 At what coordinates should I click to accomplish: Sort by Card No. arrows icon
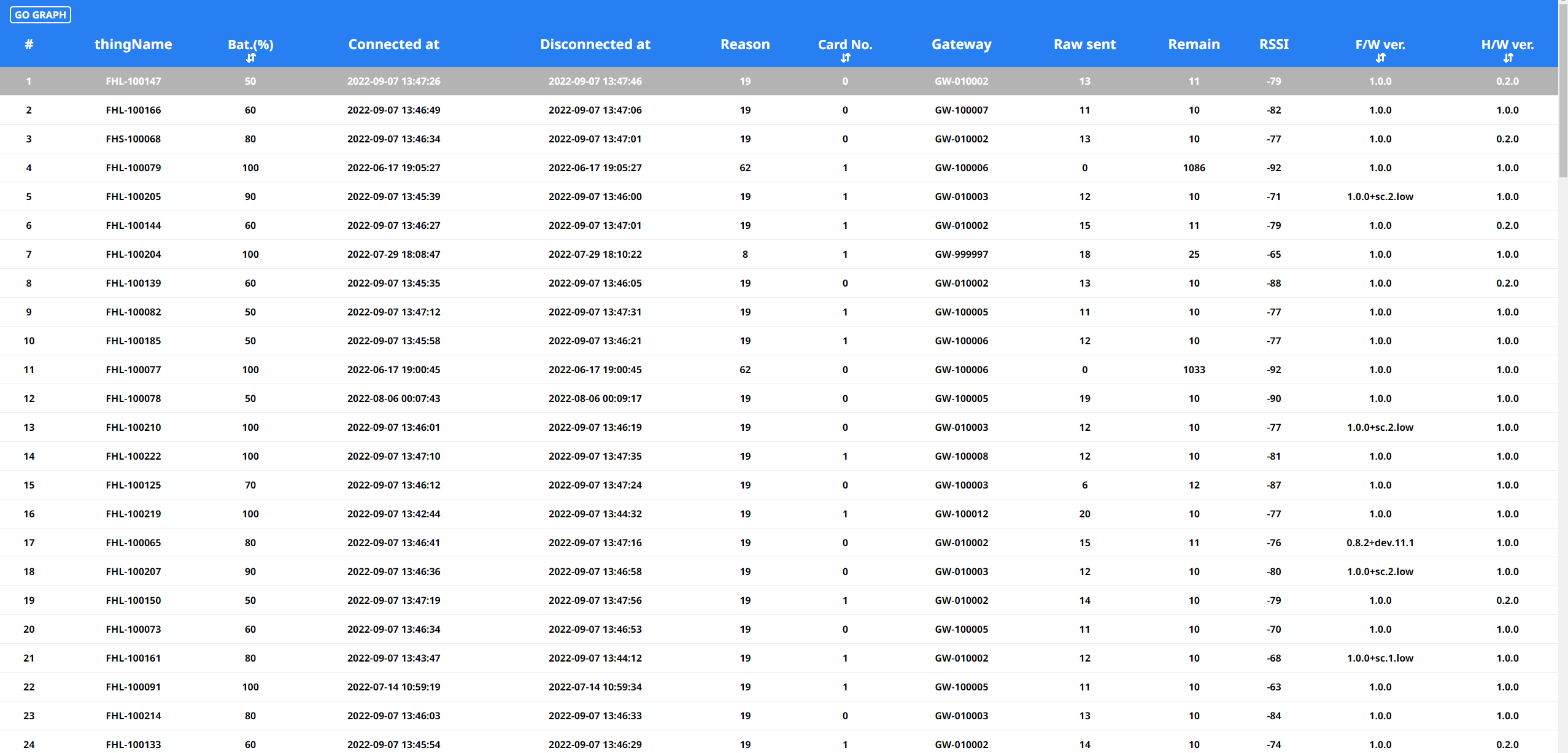845,58
